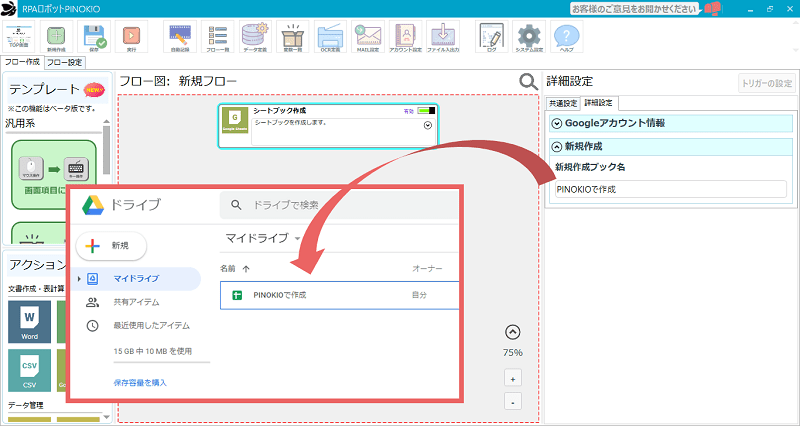The height and width of the screenshot is (426, 800).
Task: Select 最近使用したアイテム in Drive sidebar
Action: pos(151,325)
